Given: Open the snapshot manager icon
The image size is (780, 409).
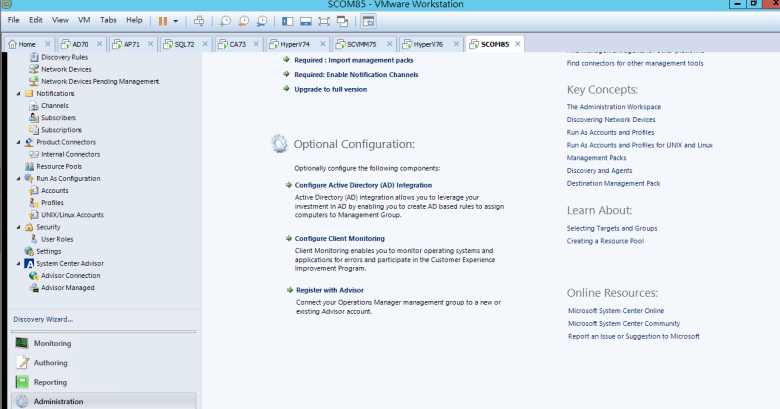Looking at the screenshot, I should tap(261, 20).
